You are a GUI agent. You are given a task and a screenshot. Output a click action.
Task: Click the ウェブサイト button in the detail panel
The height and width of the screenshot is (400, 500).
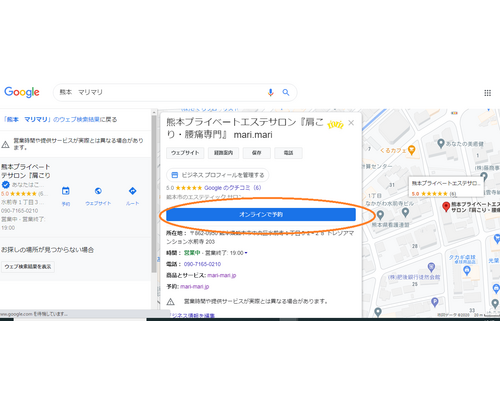pos(185,153)
